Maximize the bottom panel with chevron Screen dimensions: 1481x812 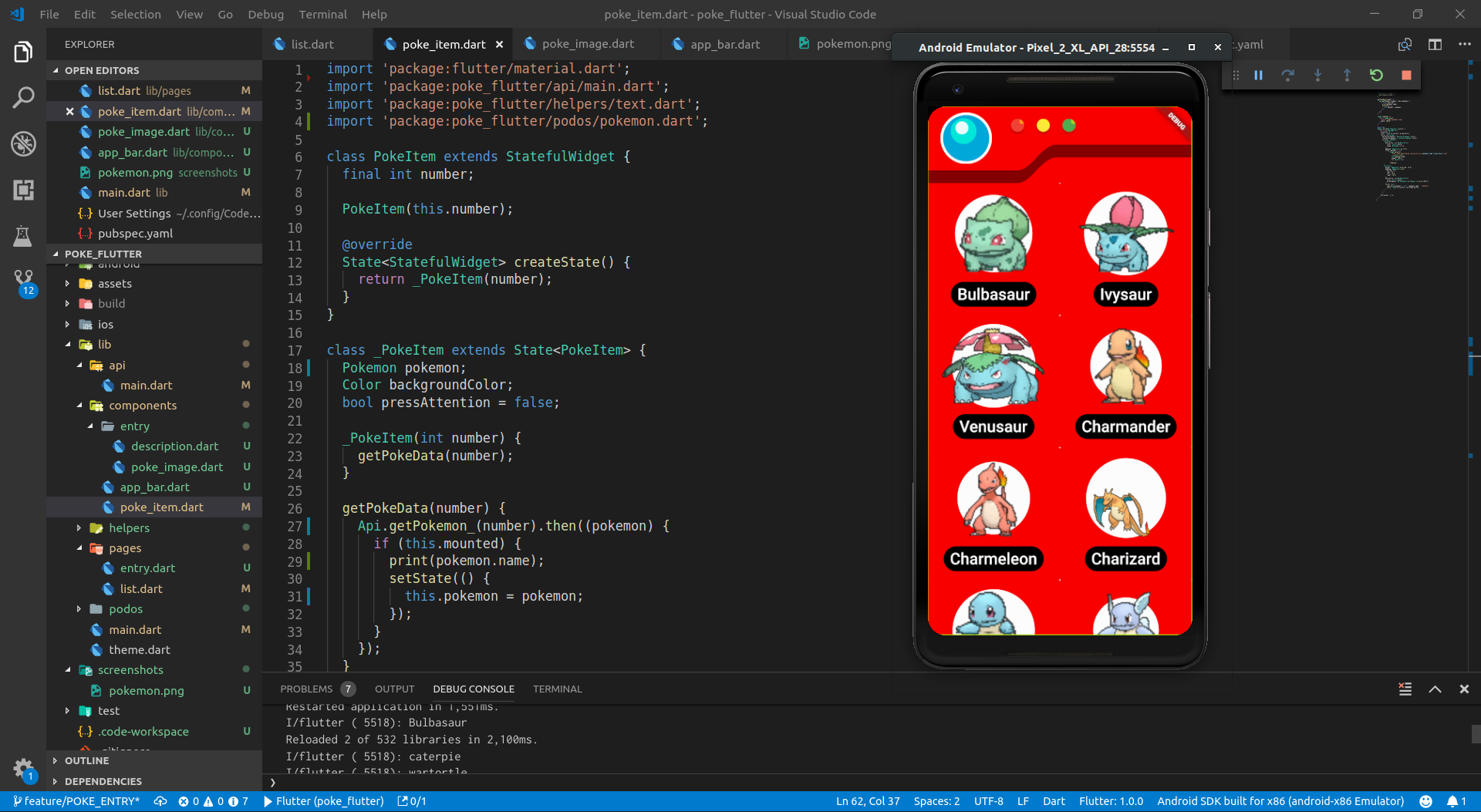(1435, 689)
